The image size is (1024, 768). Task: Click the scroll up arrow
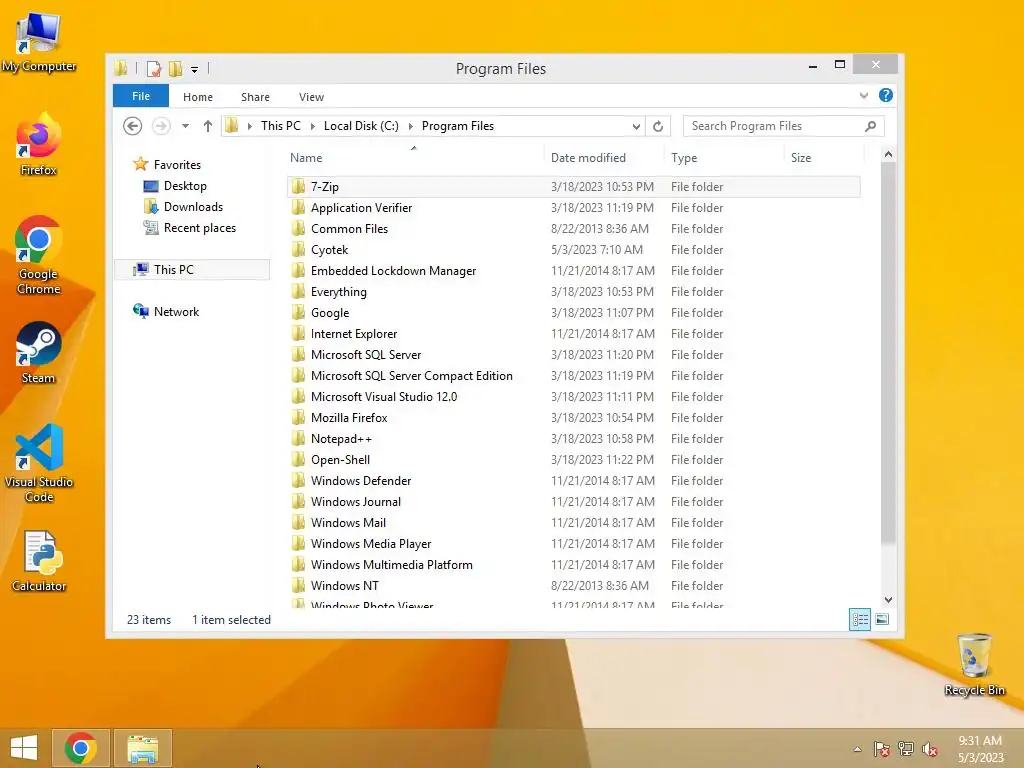click(888, 155)
